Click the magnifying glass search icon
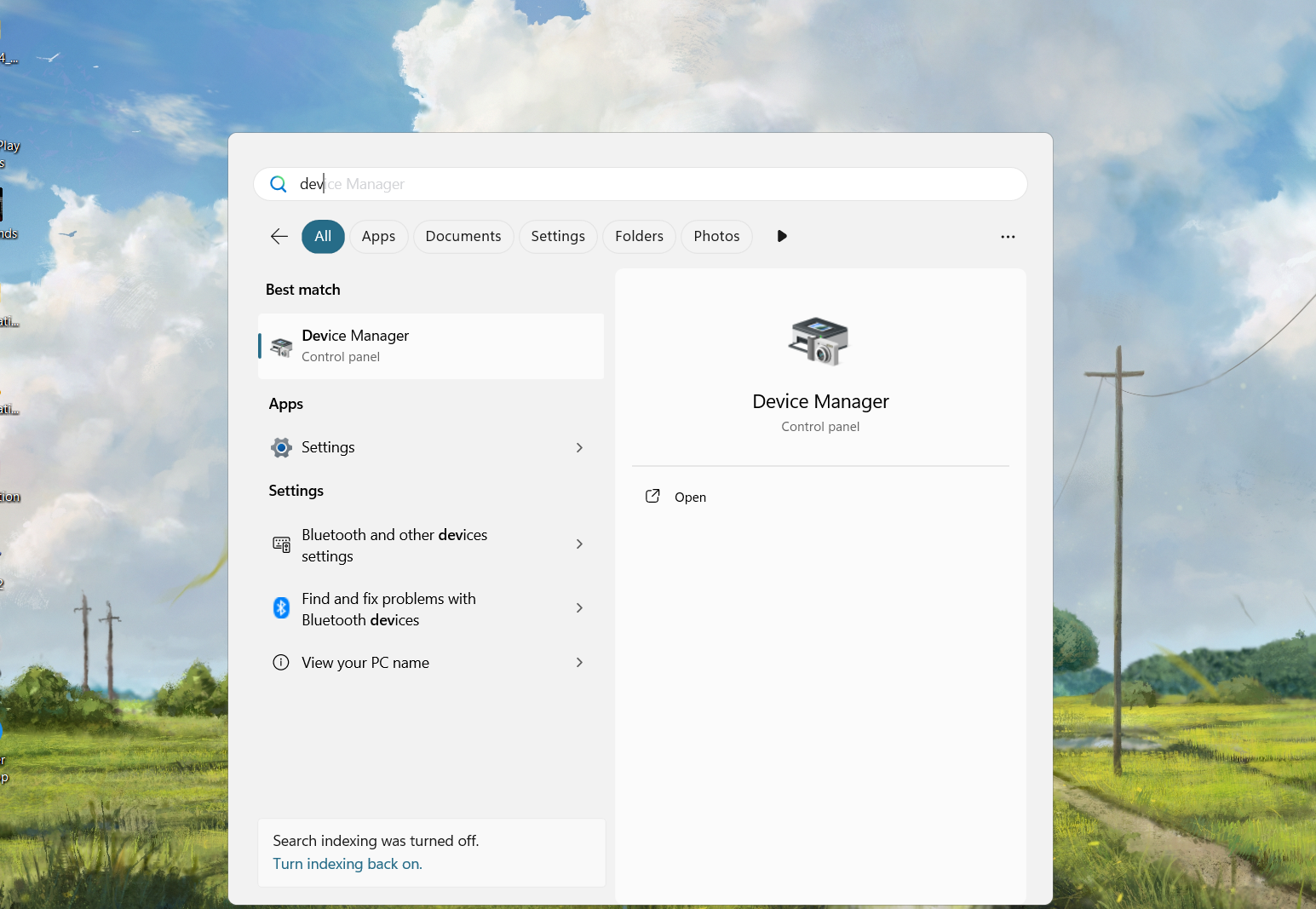The image size is (1316, 909). [279, 184]
